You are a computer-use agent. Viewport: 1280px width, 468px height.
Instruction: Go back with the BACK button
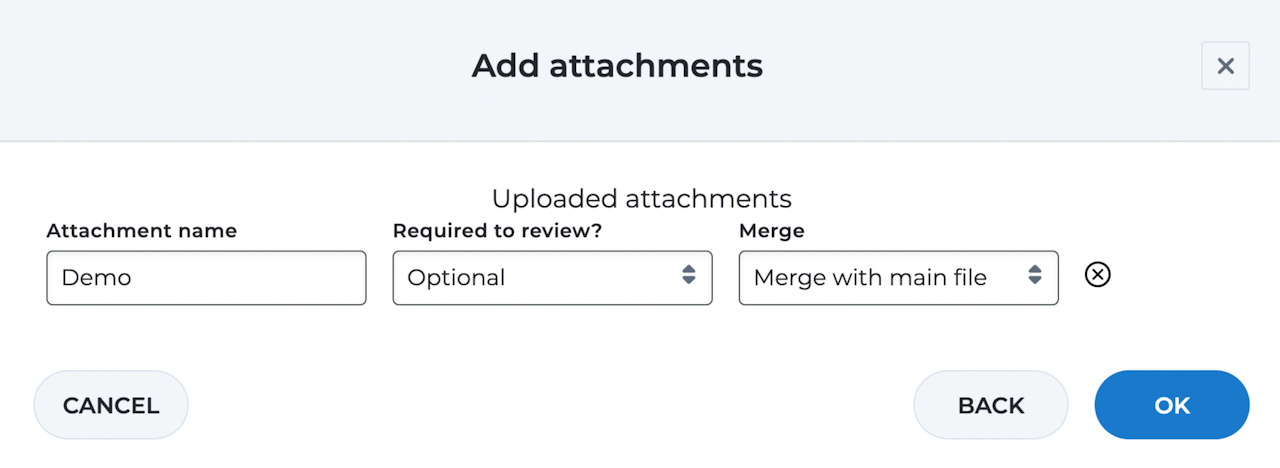point(990,405)
